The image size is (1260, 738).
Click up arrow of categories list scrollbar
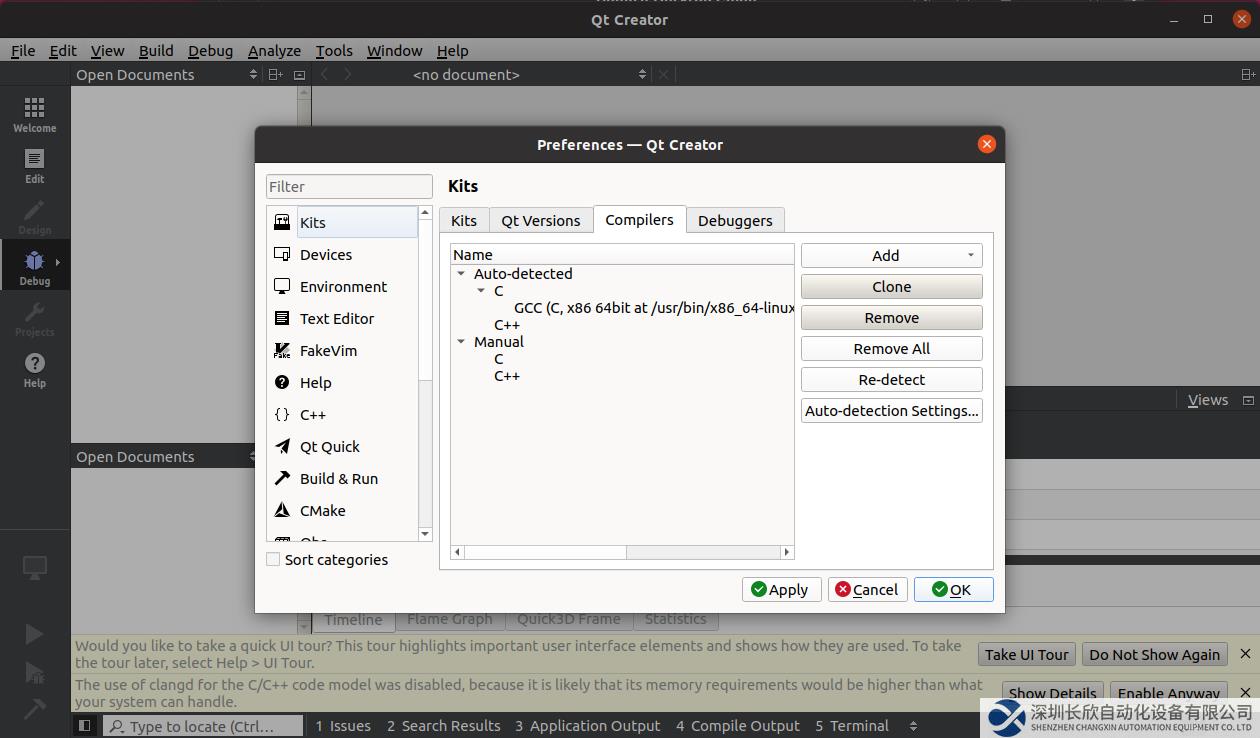425,213
